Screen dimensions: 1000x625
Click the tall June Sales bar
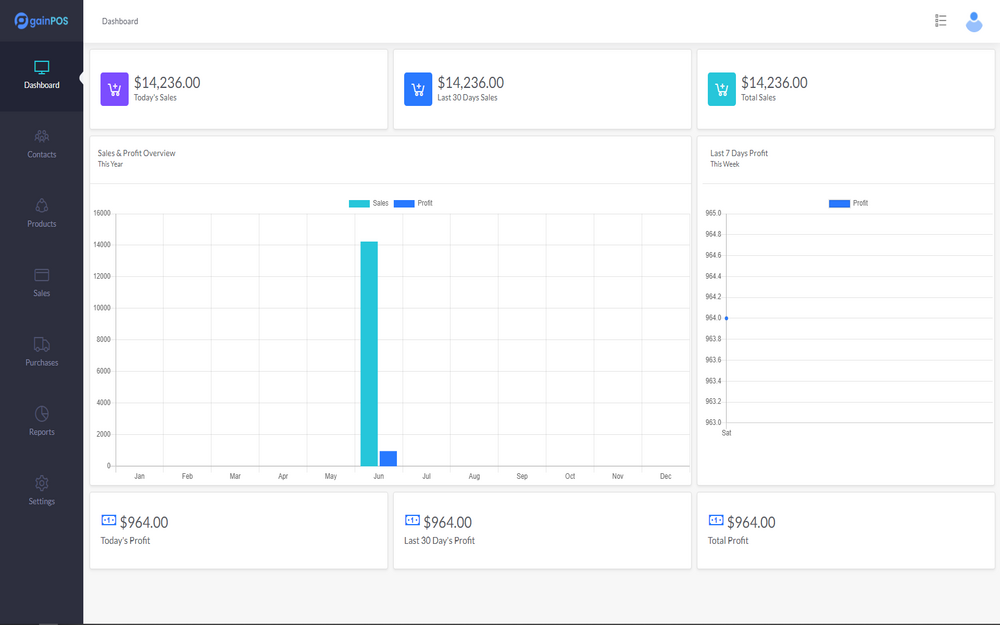tap(369, 353)
